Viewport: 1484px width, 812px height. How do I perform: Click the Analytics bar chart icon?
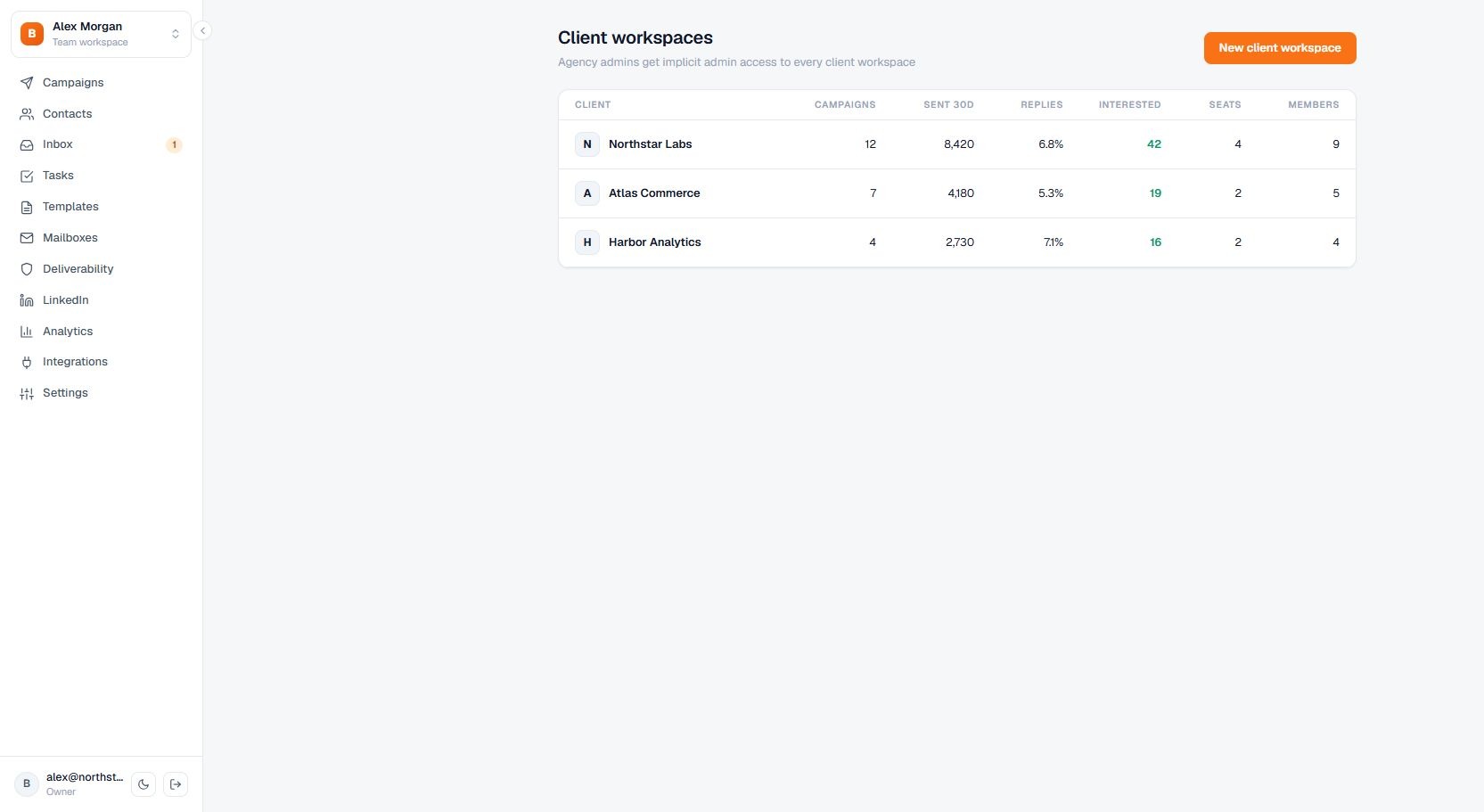pyautogui.click(x=27, y=332)
